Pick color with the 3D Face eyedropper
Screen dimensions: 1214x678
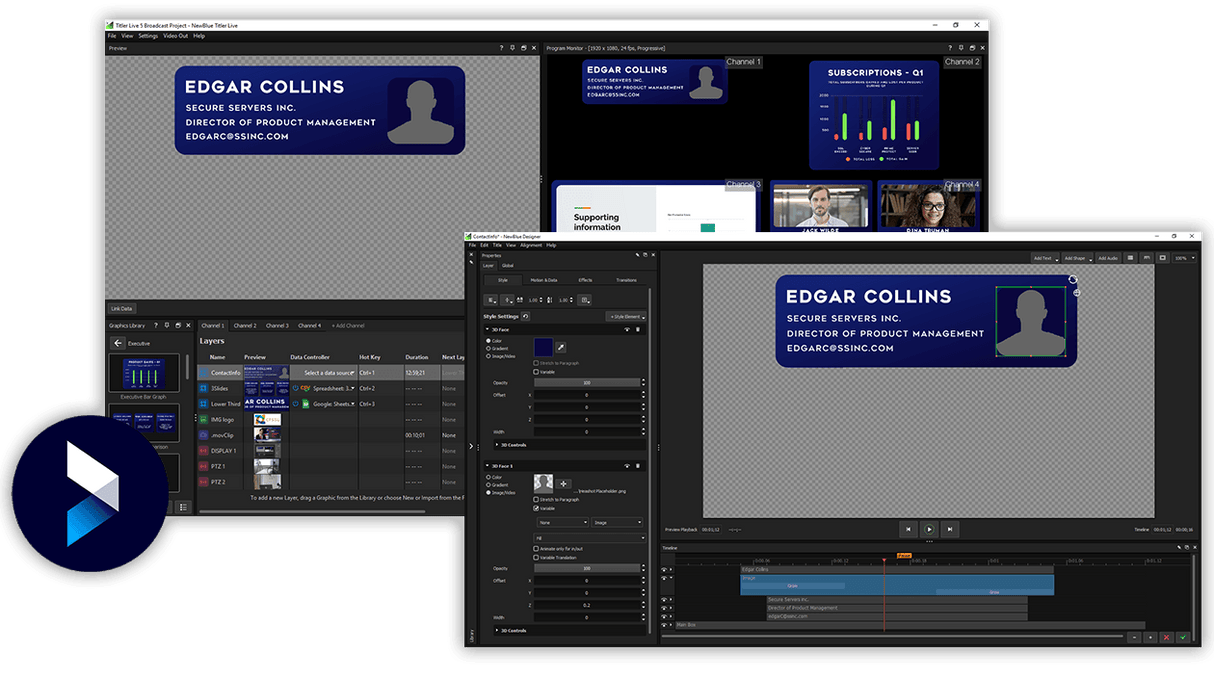[561, 347]
